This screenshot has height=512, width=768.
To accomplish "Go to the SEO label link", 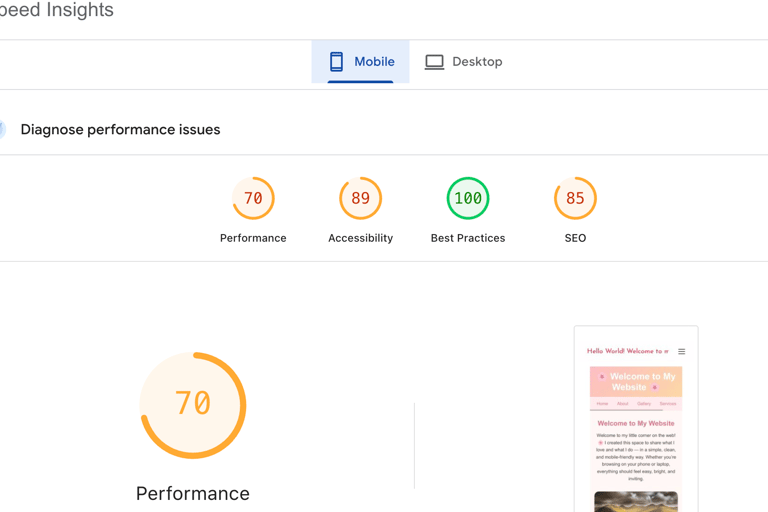I will pyautogui.click(x=575, y=238).
